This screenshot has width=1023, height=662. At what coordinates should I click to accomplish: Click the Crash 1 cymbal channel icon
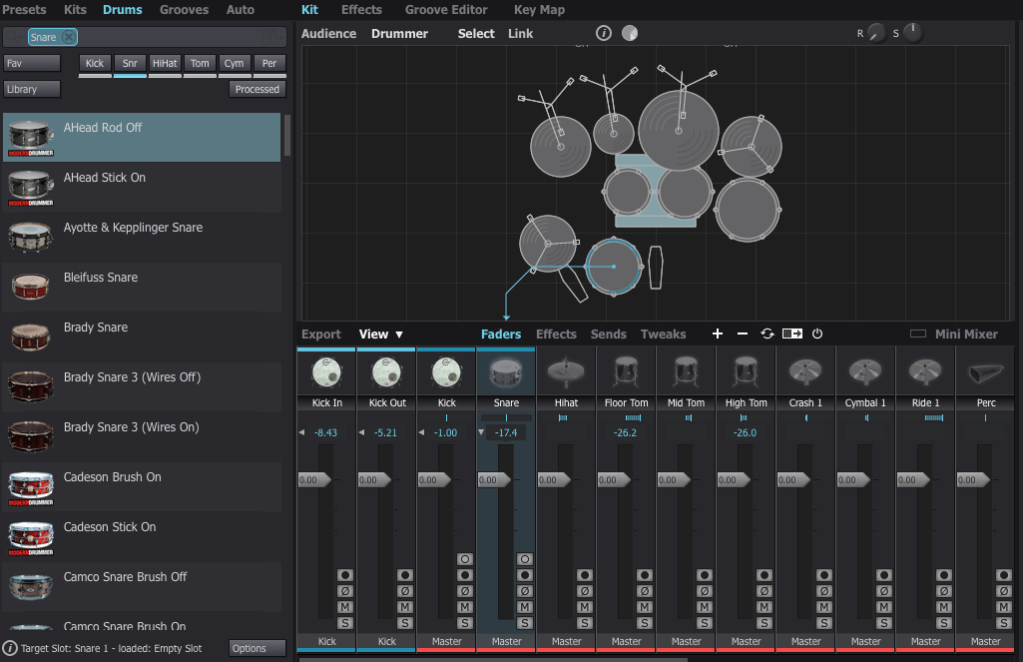coord(806,372)
